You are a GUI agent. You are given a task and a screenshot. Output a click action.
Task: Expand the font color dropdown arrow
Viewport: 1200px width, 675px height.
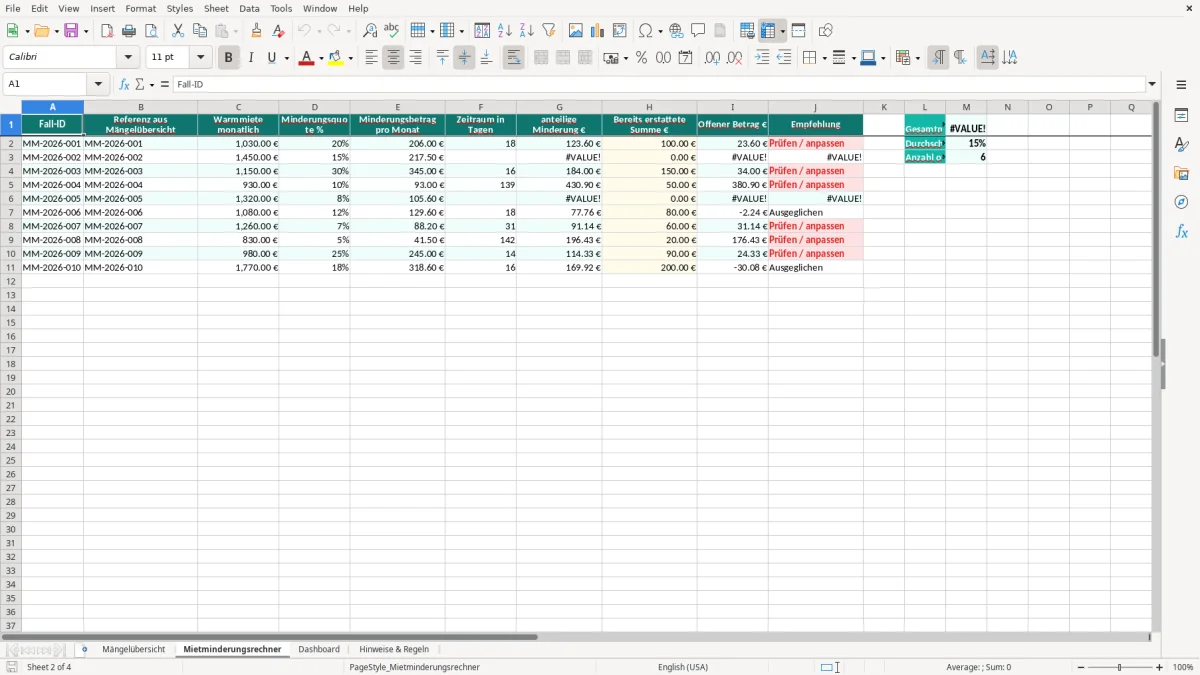tap(321, 58)
